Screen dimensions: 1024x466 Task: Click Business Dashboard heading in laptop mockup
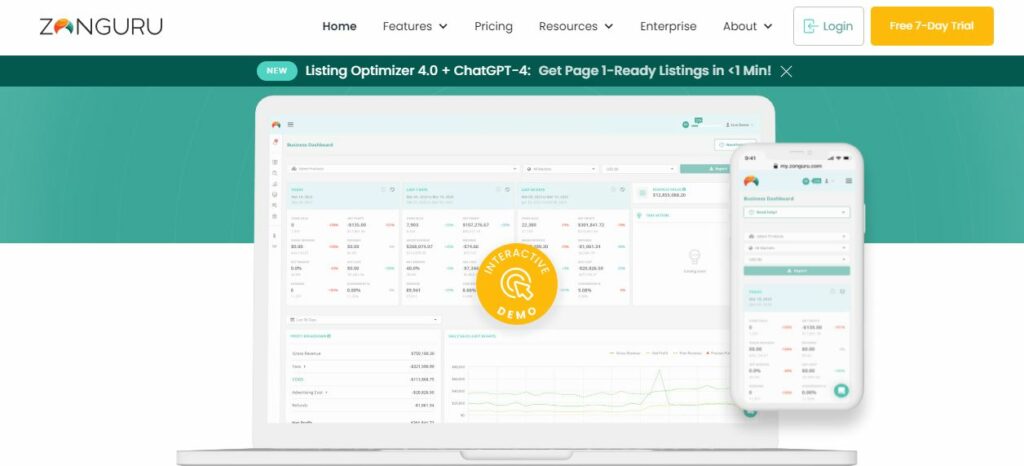310,145
